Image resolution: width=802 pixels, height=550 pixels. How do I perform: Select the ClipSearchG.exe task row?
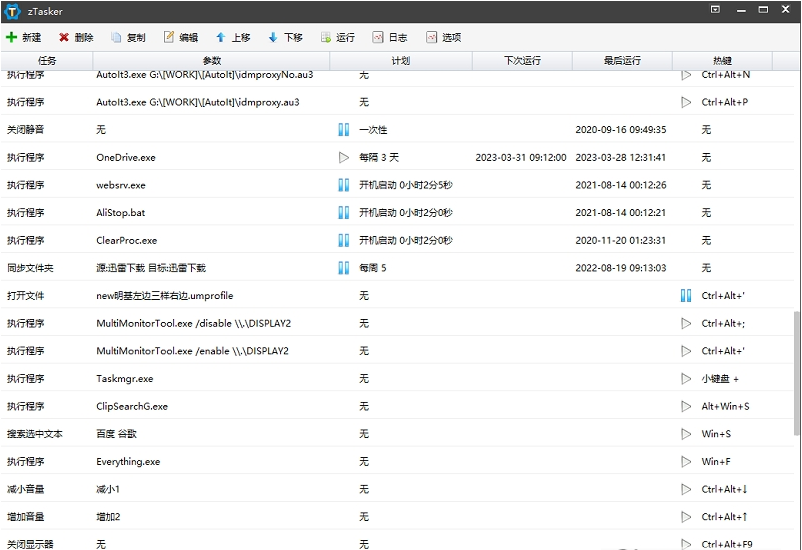pyautogui.click(x=397, y=406)
